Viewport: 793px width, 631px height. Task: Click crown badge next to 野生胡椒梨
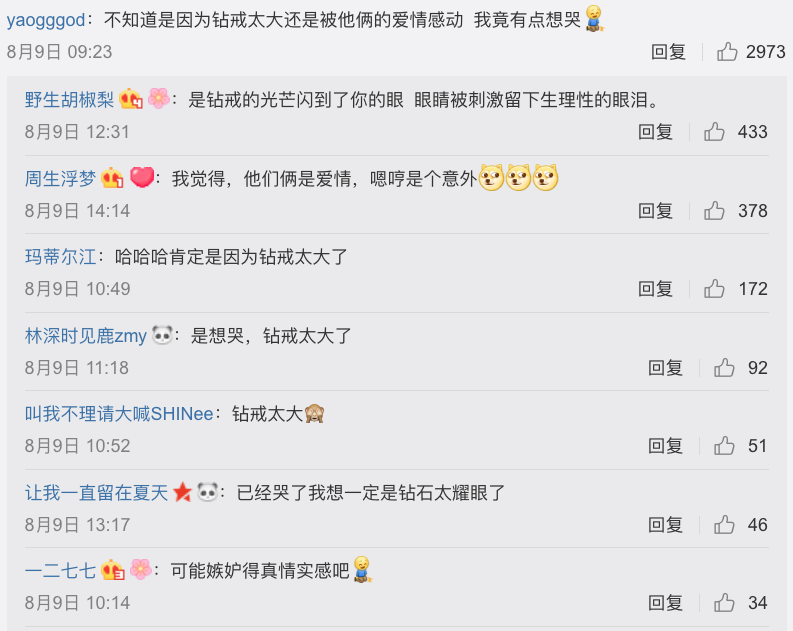click(x=131, y=99)
